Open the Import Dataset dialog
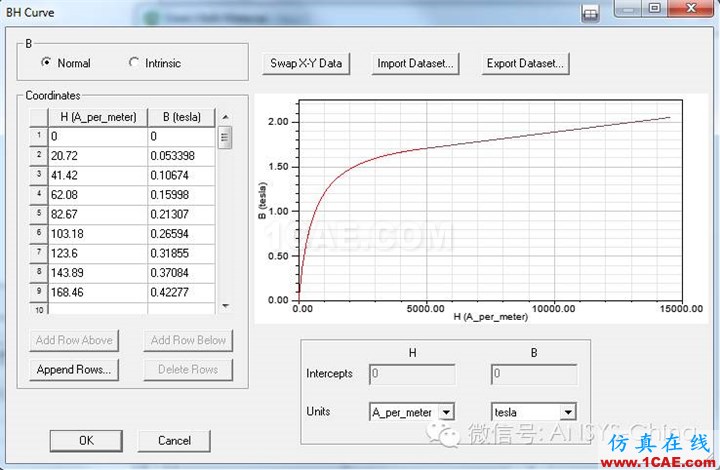This screenshot has width=720, height=470. coord(415,63)
